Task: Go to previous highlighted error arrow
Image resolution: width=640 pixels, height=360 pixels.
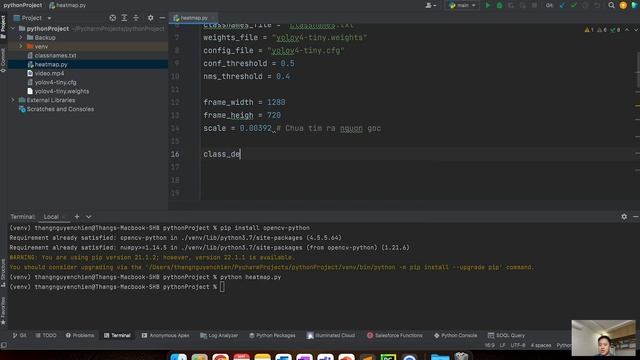Action: (627, 30)
